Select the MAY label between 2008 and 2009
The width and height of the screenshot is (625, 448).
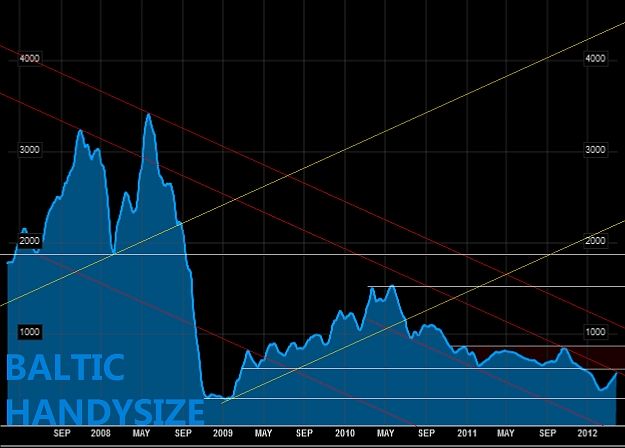(x=142, y=433)
